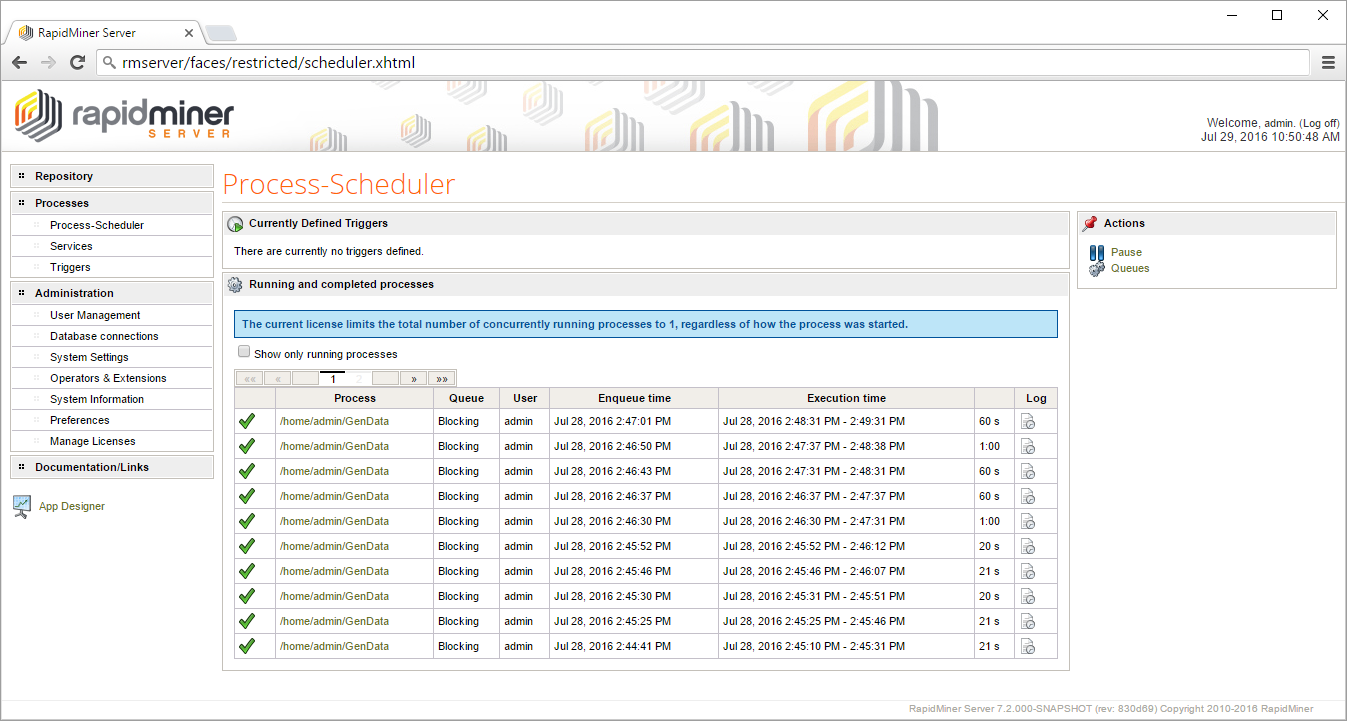The image size is (1347, 721).
Task: Collapse the Processes sidebar section
Action: [62, 203]
